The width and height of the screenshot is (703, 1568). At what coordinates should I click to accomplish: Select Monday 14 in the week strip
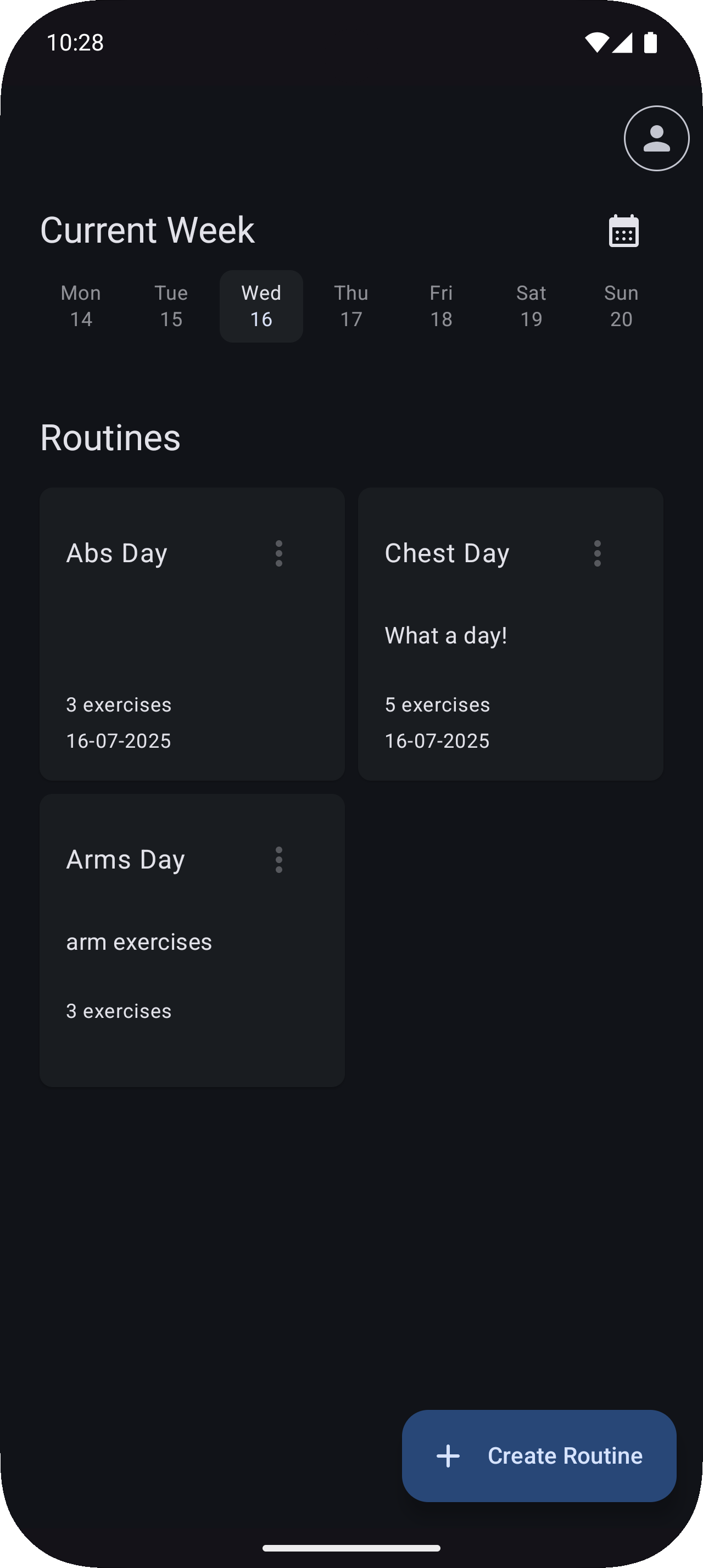pos(81,306)
